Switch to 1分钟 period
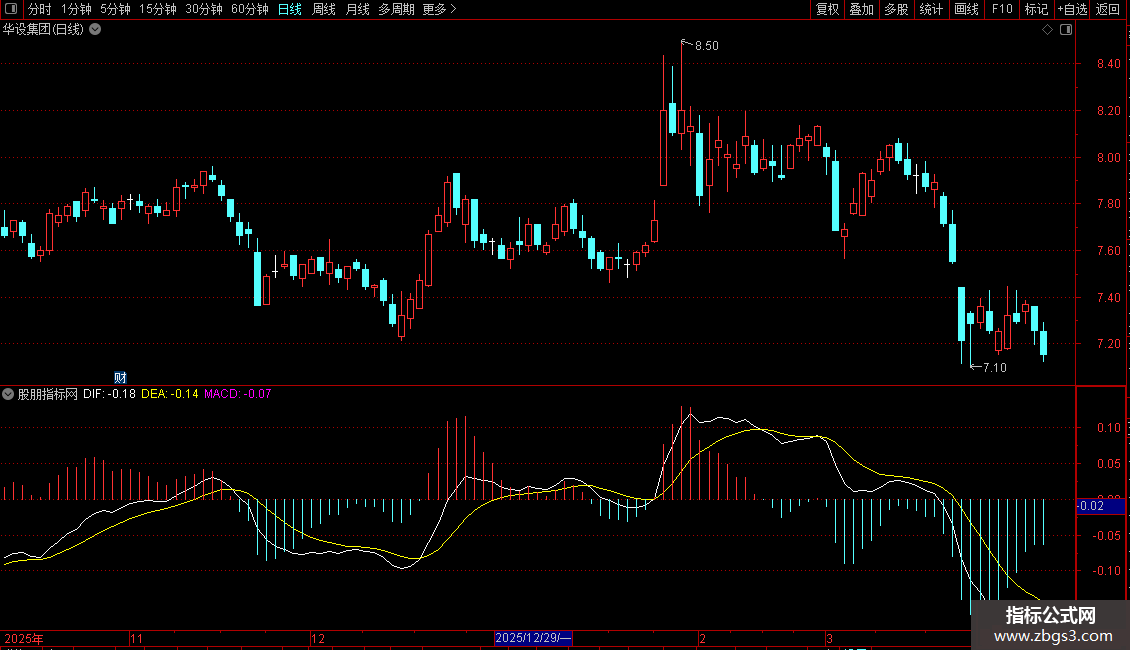 coord(76,9)
